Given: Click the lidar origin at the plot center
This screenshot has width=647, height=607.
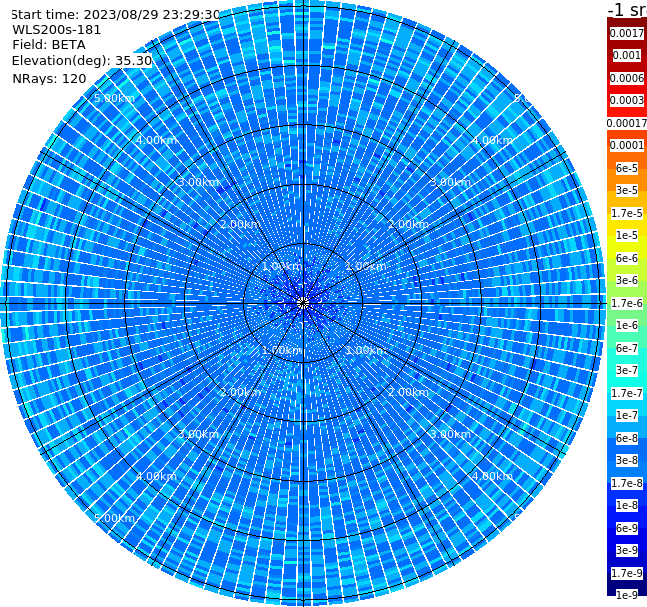Looking at the screenshot, I should [303, 303].
